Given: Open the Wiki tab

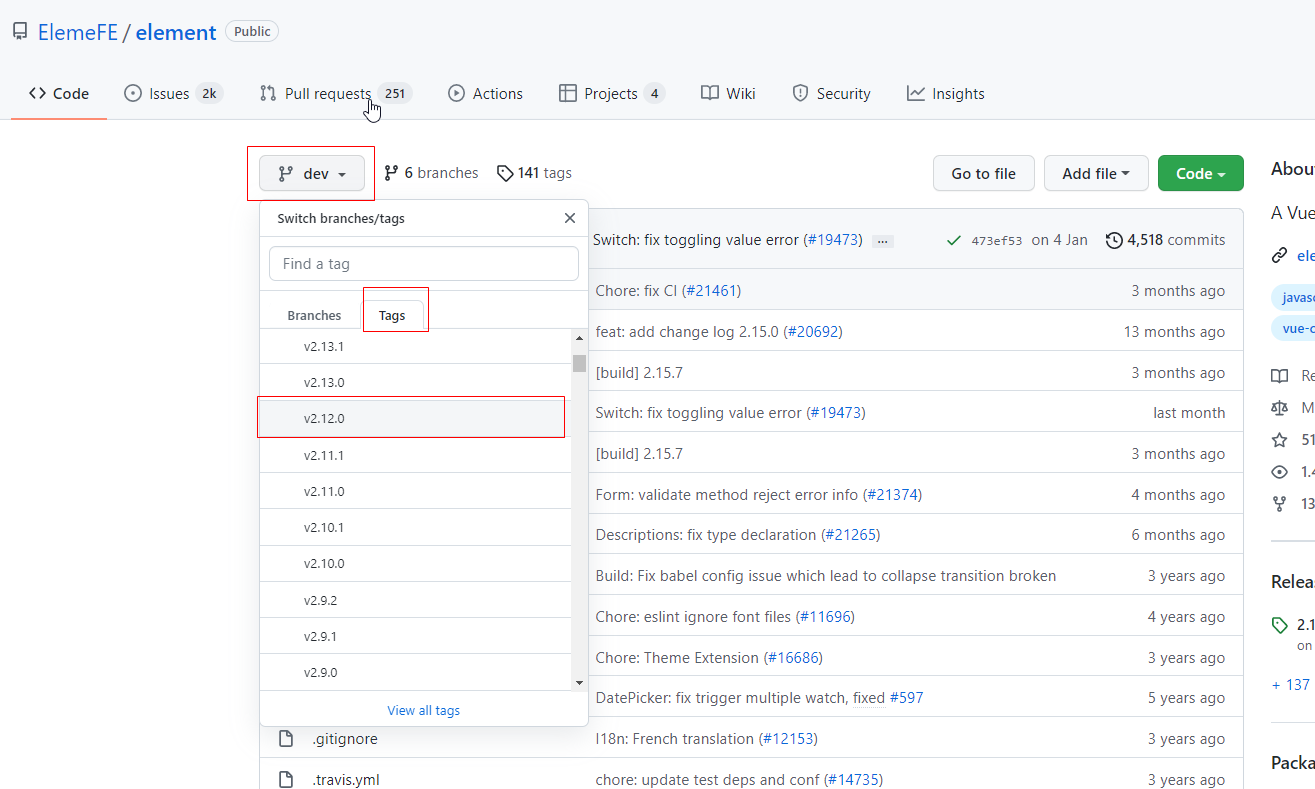Looking at the screenshot, I should pyautogui.click(x=728, y=93).
